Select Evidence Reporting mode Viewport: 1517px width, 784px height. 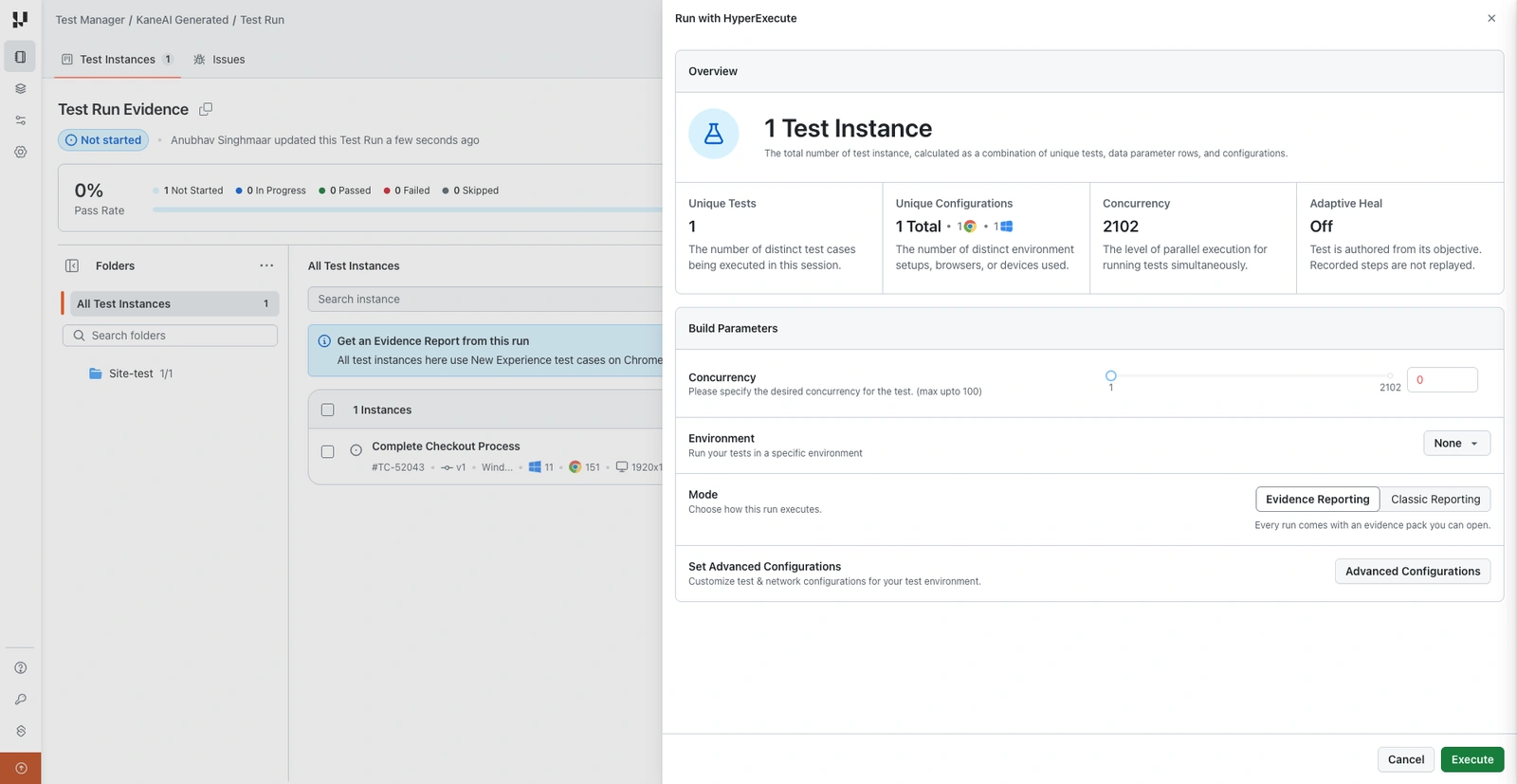click(x=1318, y=500)
